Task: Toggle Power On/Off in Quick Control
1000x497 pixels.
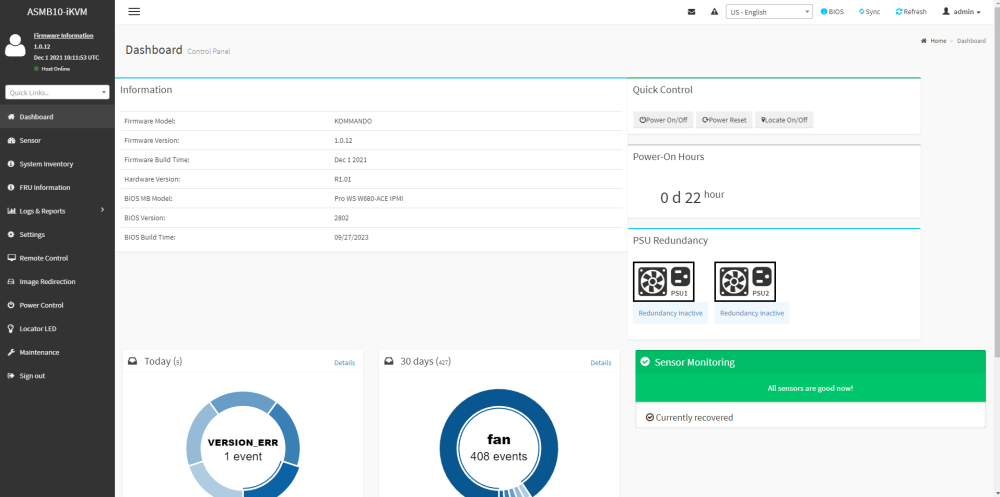Action: (x=663, y=120)
